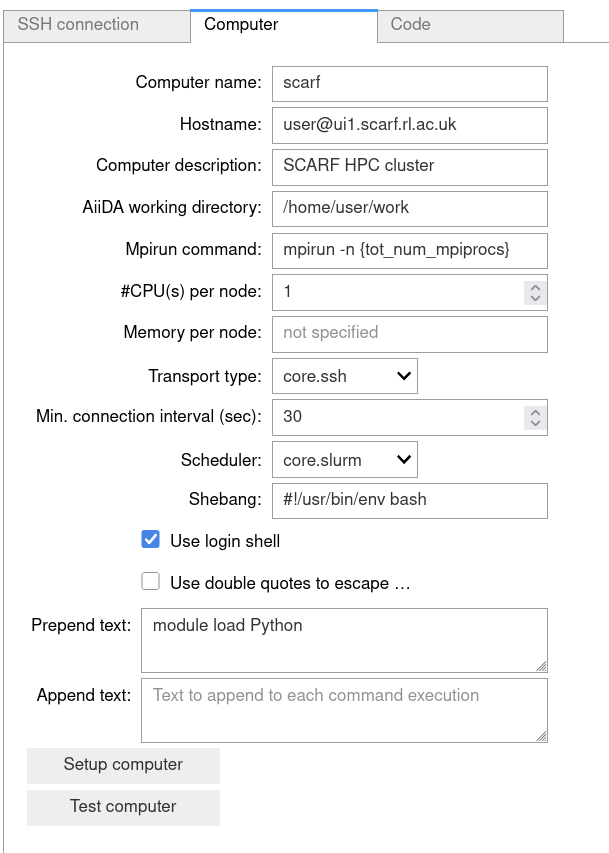
Task: Expand the Scheduler dropdown
Action: tap(344, 460)
